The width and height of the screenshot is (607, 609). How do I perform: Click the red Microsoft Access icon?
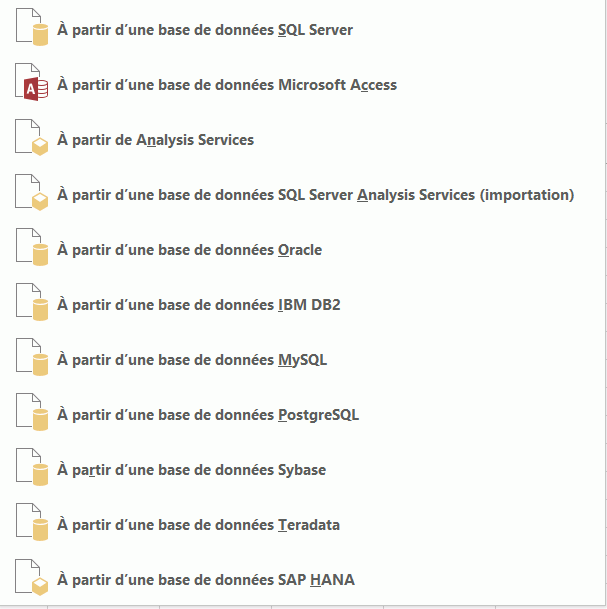(32, 84)
